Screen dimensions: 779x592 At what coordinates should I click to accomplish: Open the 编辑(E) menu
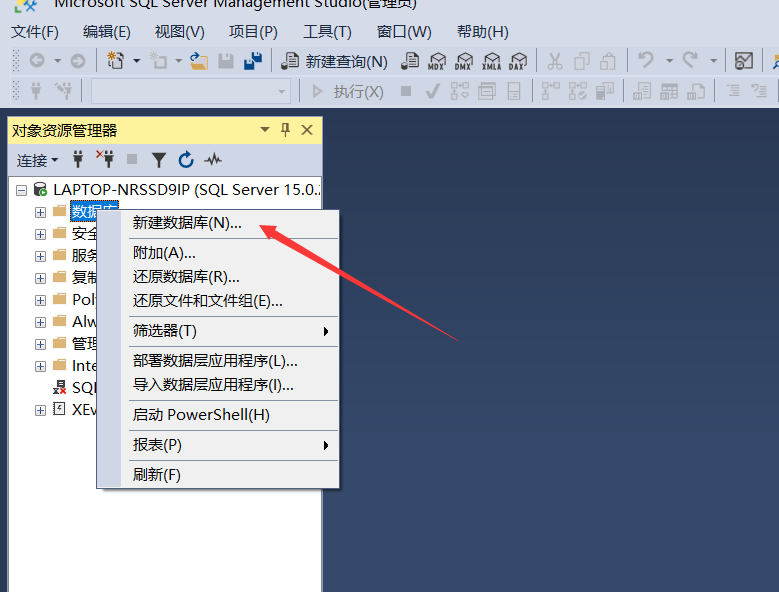coord(107,32)
